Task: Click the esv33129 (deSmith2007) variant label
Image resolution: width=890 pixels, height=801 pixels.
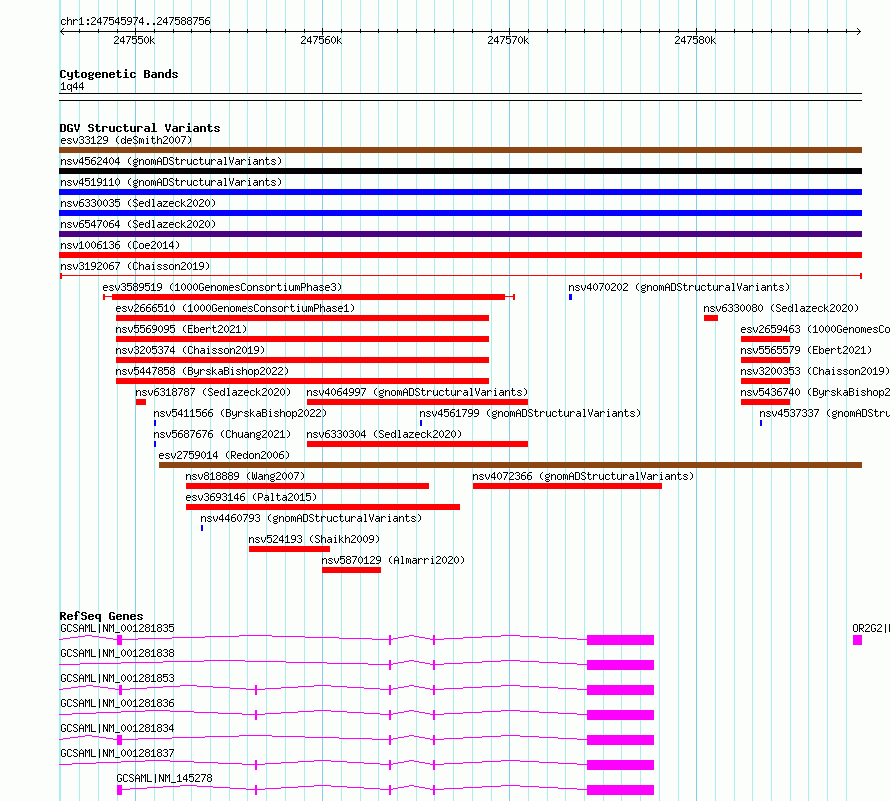Action: 126,140
